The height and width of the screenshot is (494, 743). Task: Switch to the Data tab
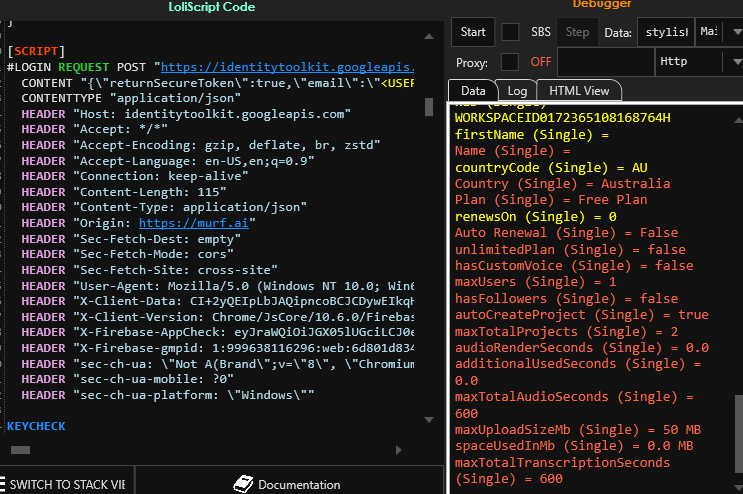tap(473, 90)
